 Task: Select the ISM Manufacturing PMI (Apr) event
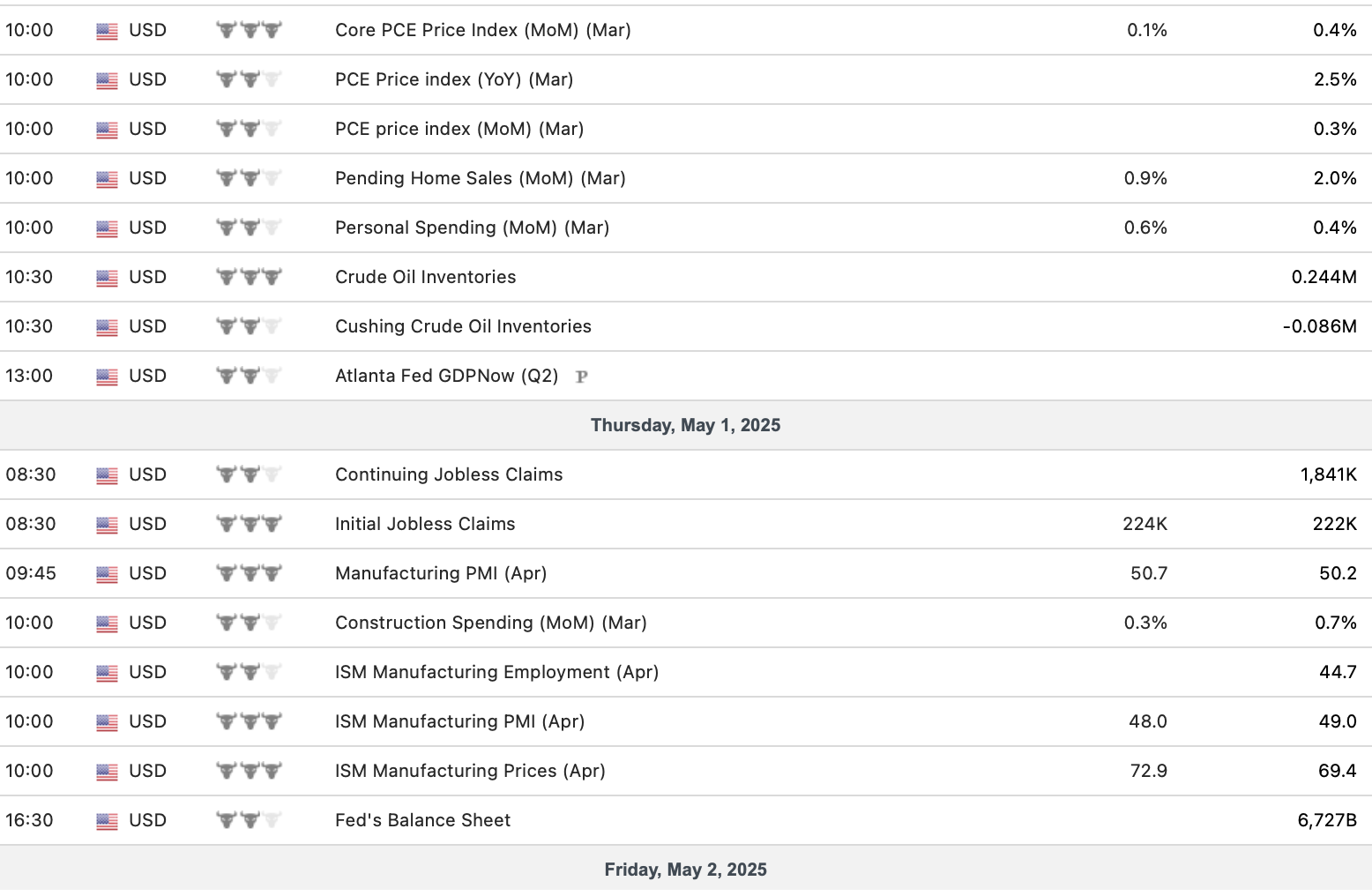[459, 721]
